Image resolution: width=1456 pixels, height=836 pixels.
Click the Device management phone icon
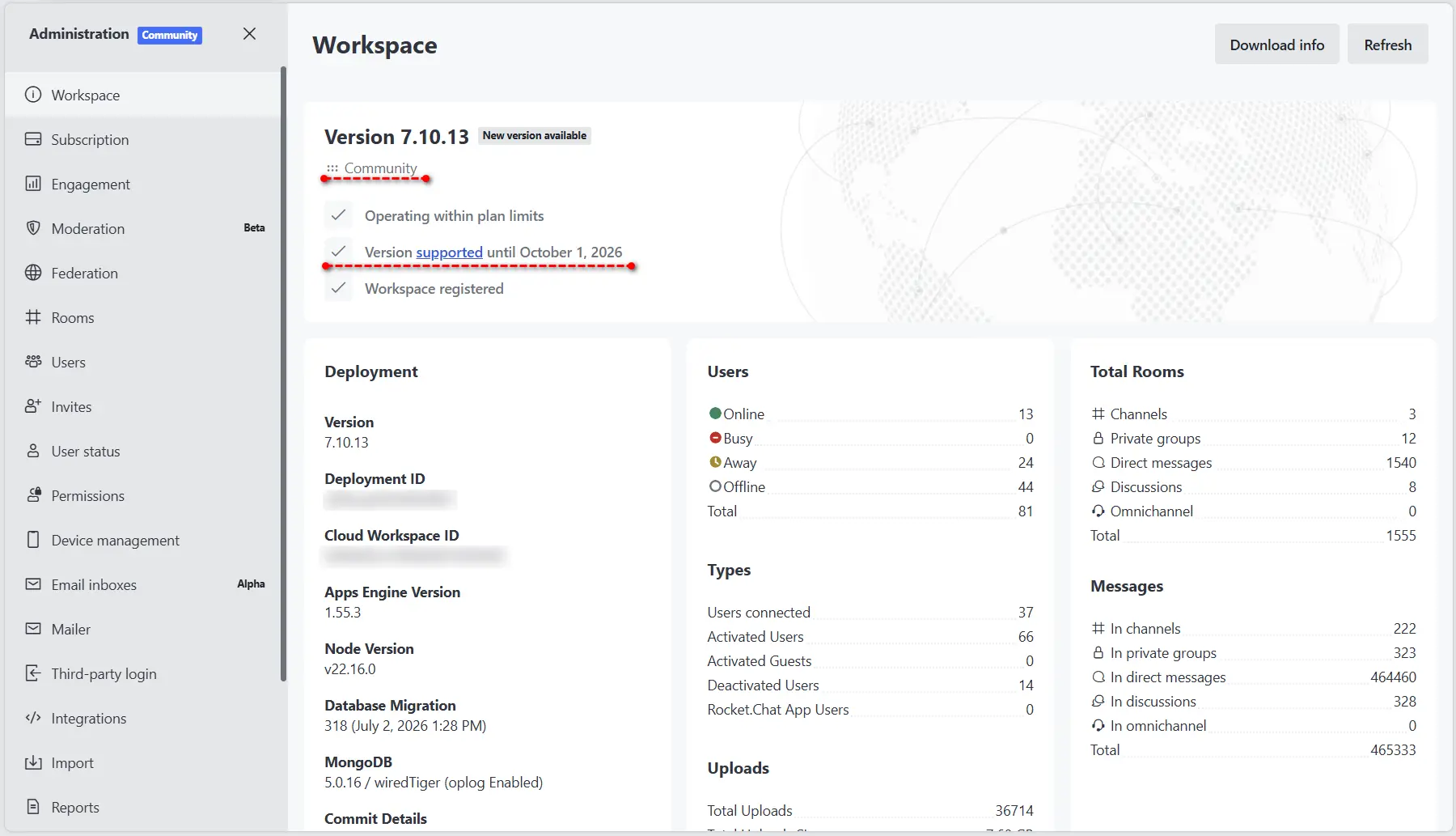33,540
